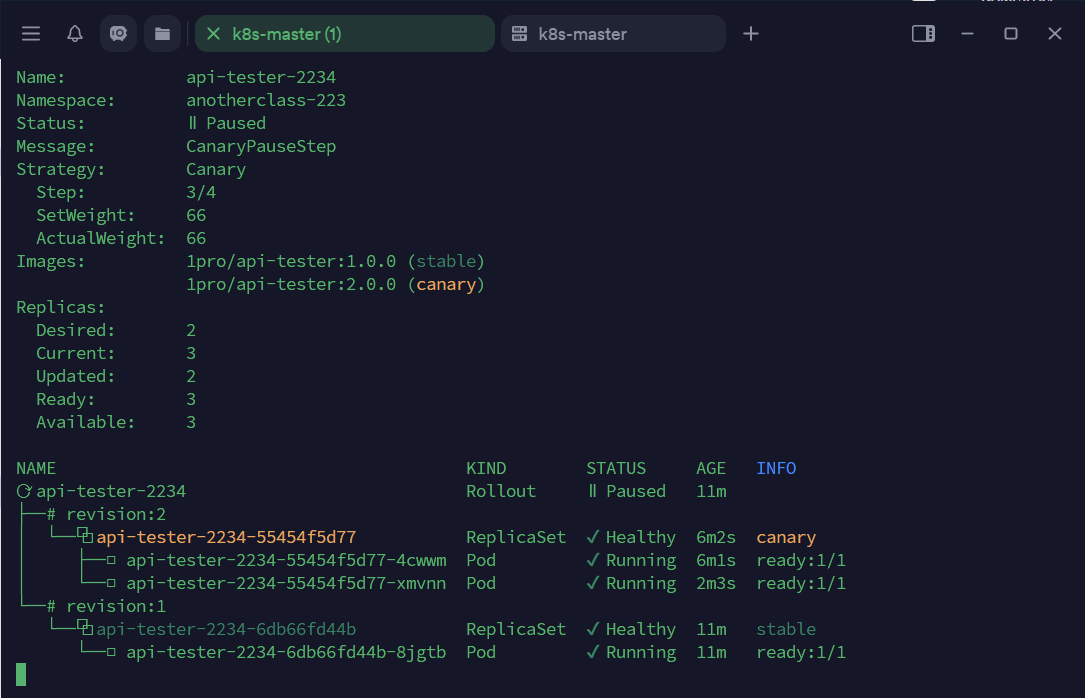Open the file browser folder icon

(162, 34)
